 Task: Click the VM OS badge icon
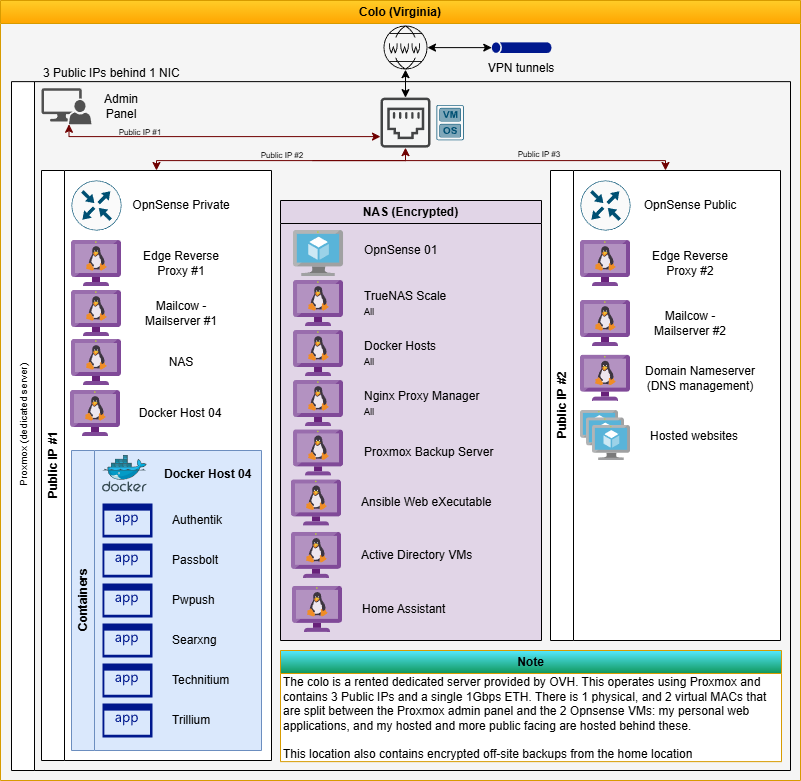450,123
